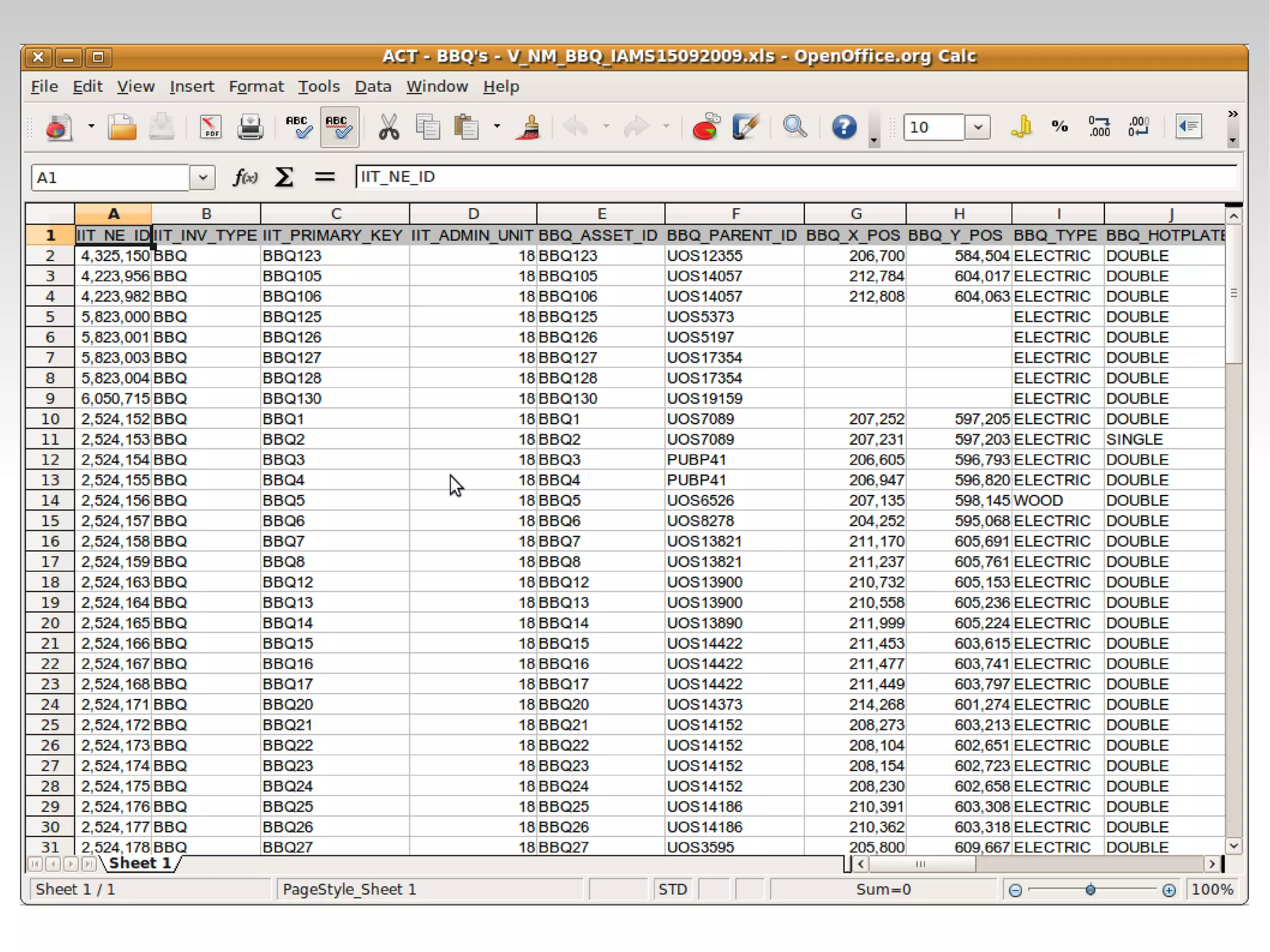Screen dimensions: 1270x952
Task: Click the Cut scissors icon
Action: click(388, 127)
